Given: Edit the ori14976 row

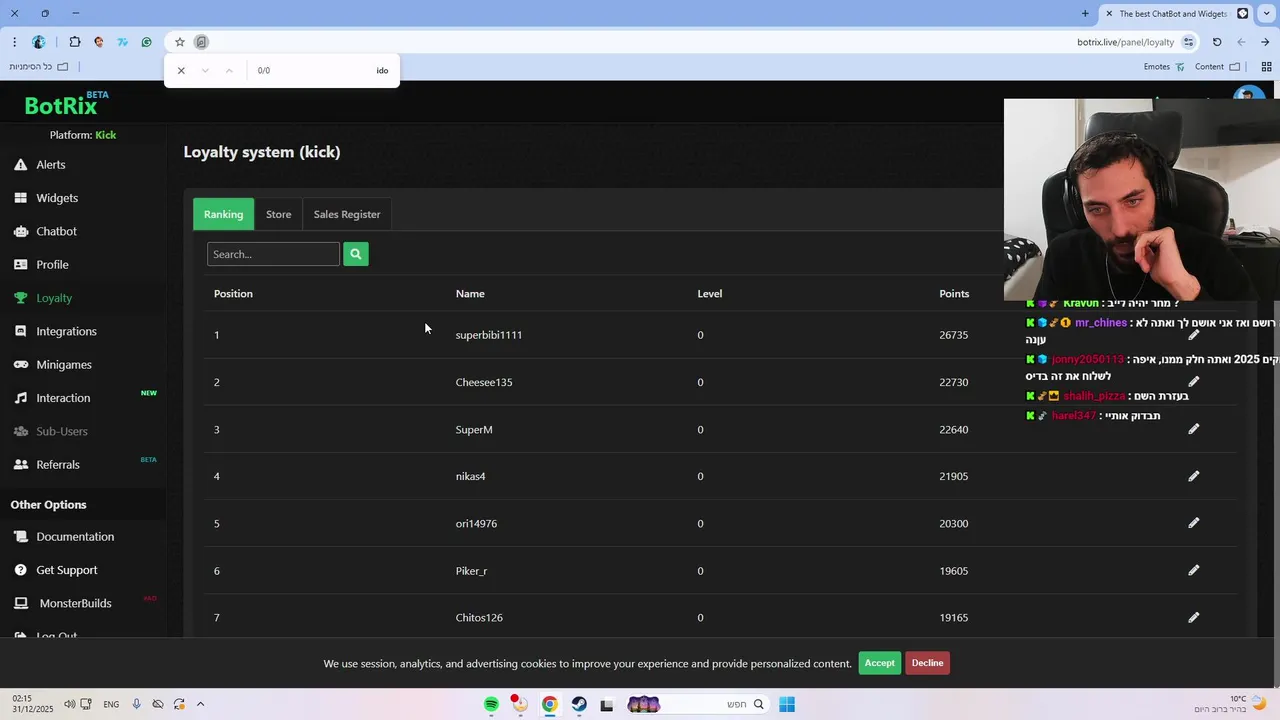Looking at the screenshot, I should [1193, 523].
